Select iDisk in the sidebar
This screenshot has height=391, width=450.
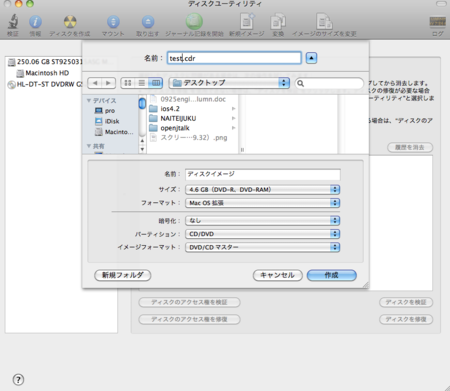pyautogui.click(x=107, y=121)
